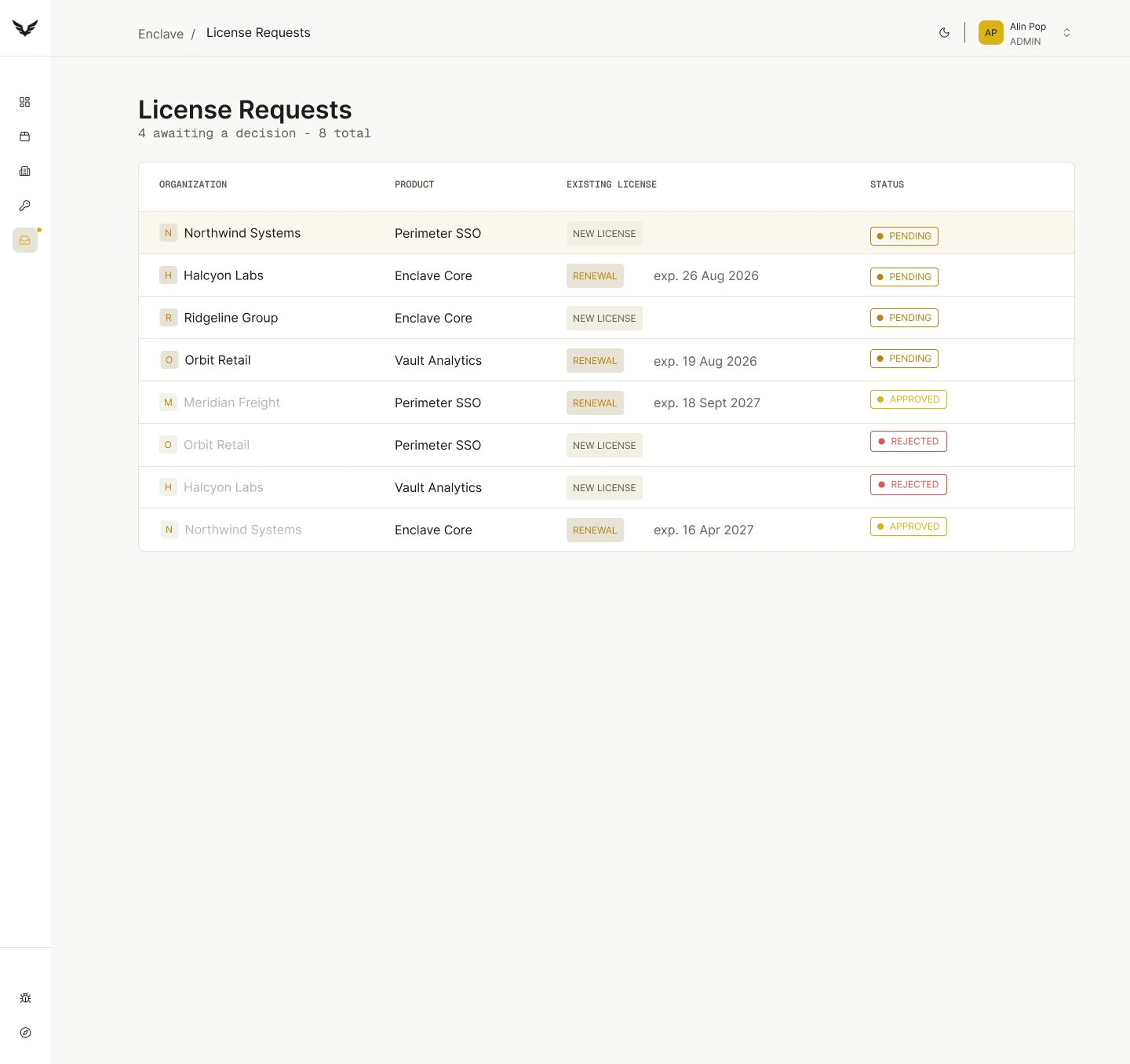Open the Orbit Retail Vault Analytics request
The width and height of the screenshot is (1130, 1064).
(607, 360)
